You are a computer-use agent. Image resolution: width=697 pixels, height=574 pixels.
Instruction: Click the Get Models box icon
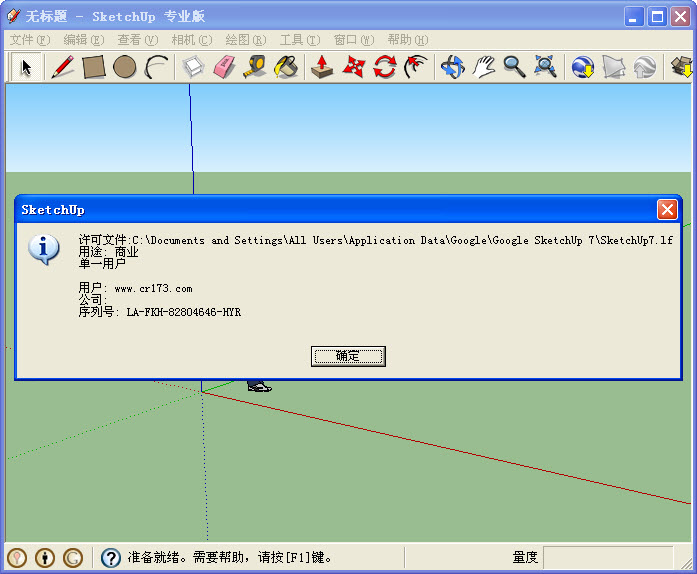(681, 67)
